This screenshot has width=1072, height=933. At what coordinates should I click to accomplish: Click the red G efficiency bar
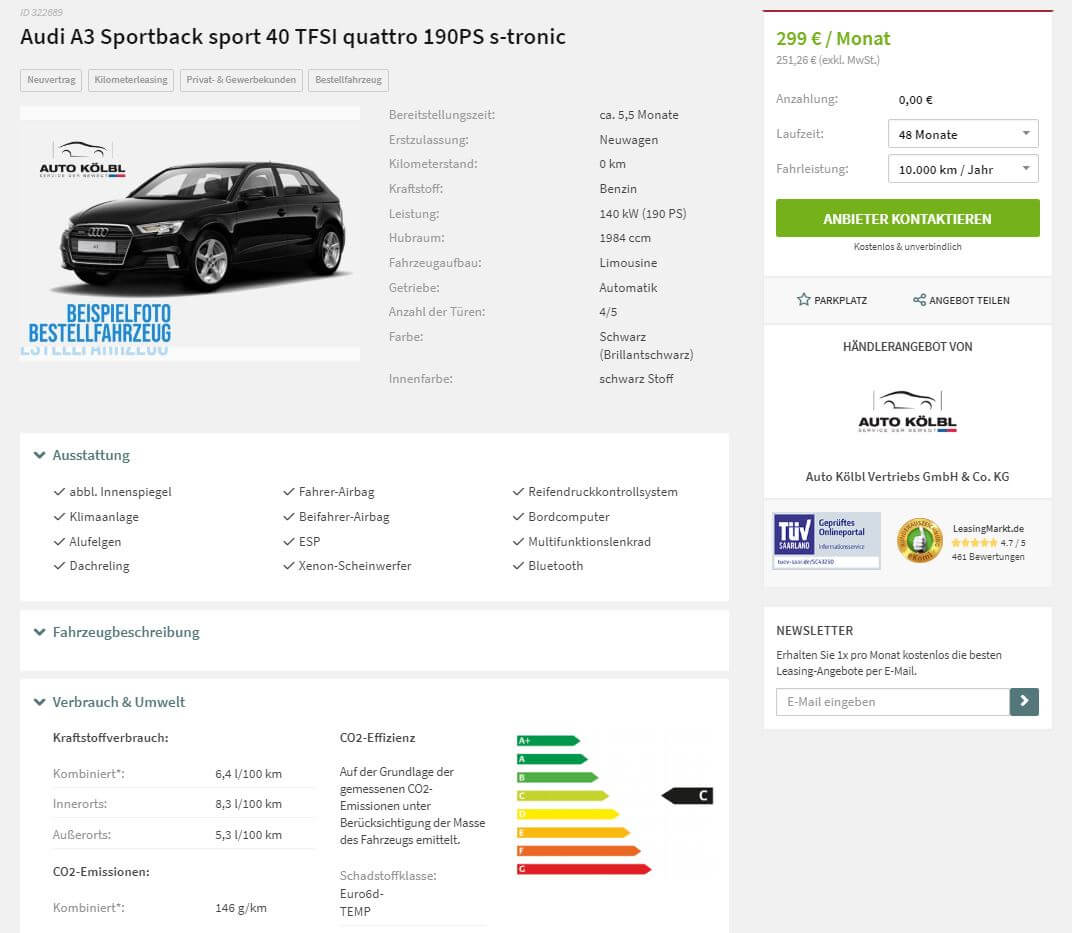[584, 869]
